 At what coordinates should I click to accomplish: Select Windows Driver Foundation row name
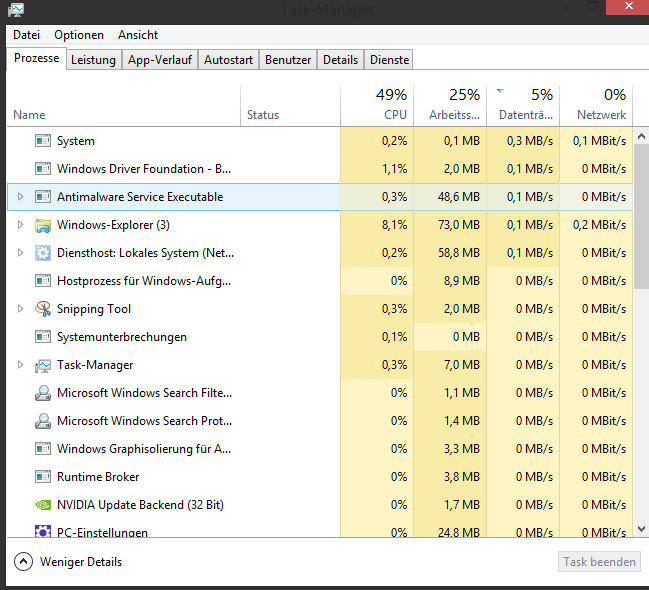[144, 169]
